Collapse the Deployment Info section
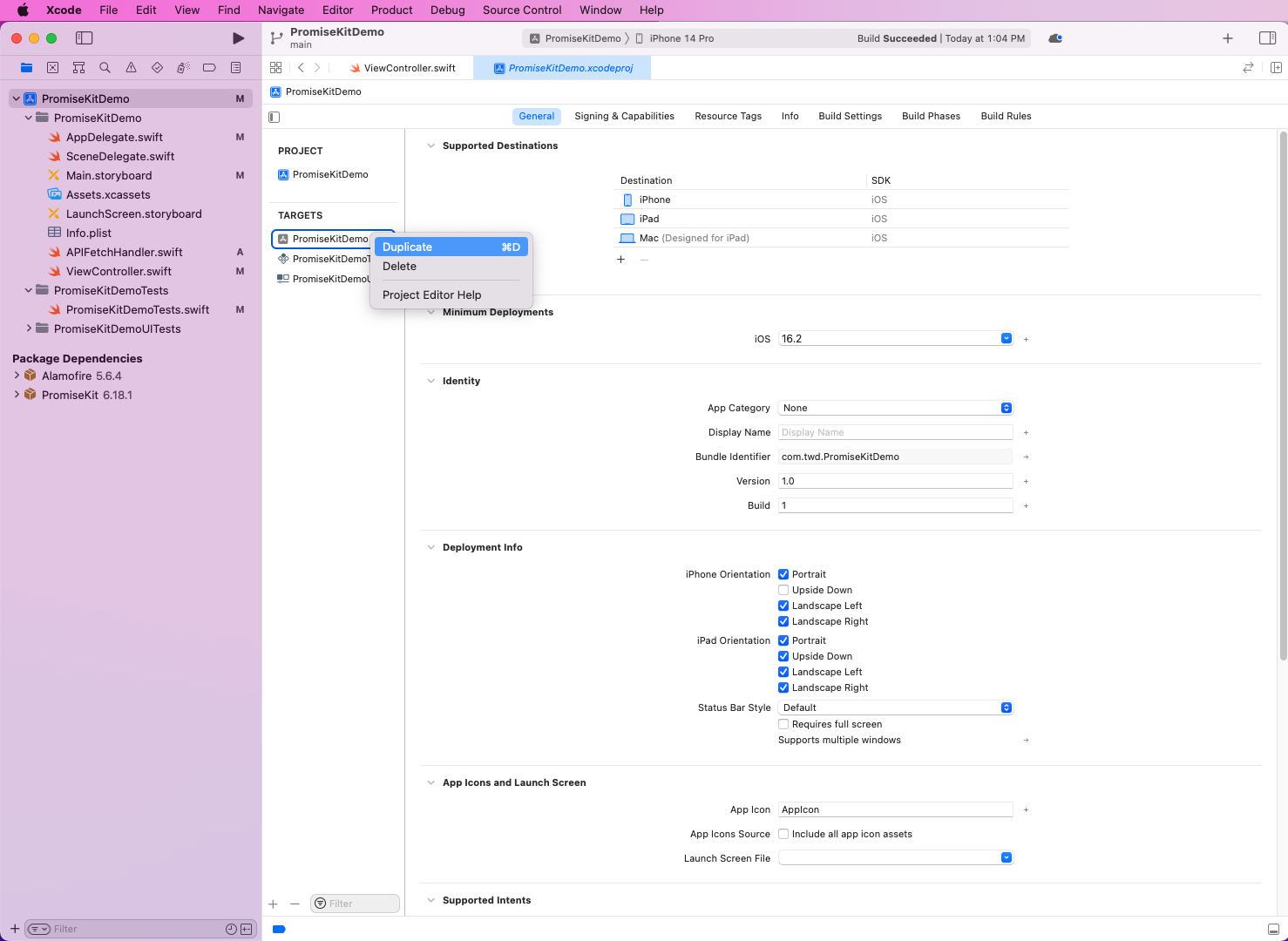Image resolution: width=1288 pixels, height=941 pixels. pos(430,547)
